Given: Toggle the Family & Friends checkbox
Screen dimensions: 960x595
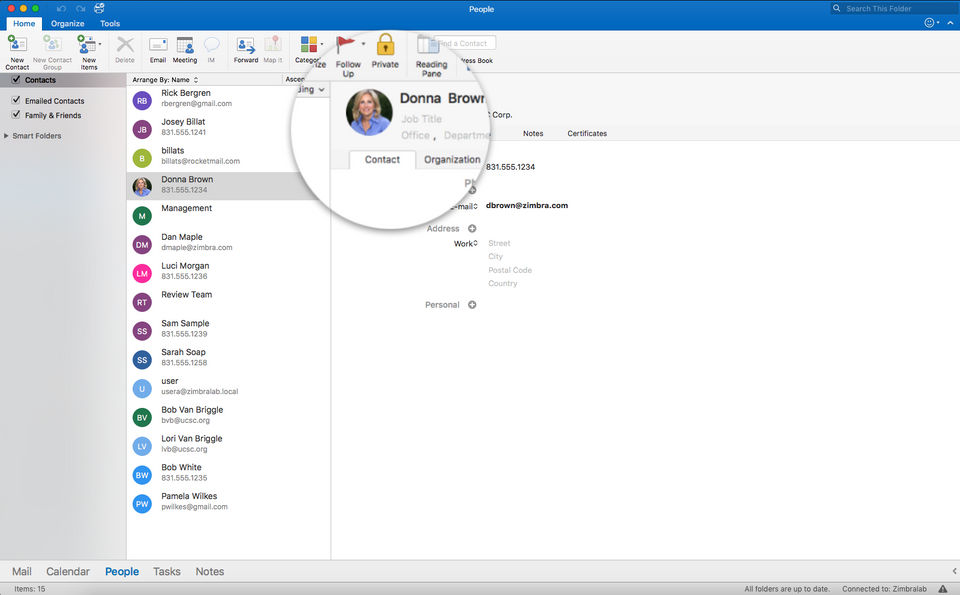Looking at the screenshot, I should click(16, 114).
